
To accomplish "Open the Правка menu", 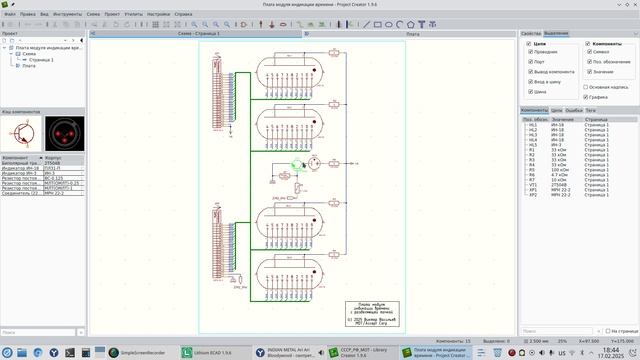I will (x=28, y=14).
